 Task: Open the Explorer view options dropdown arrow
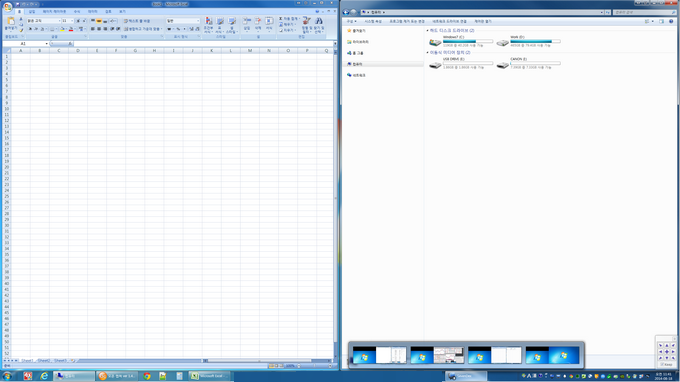pos(653,21)
